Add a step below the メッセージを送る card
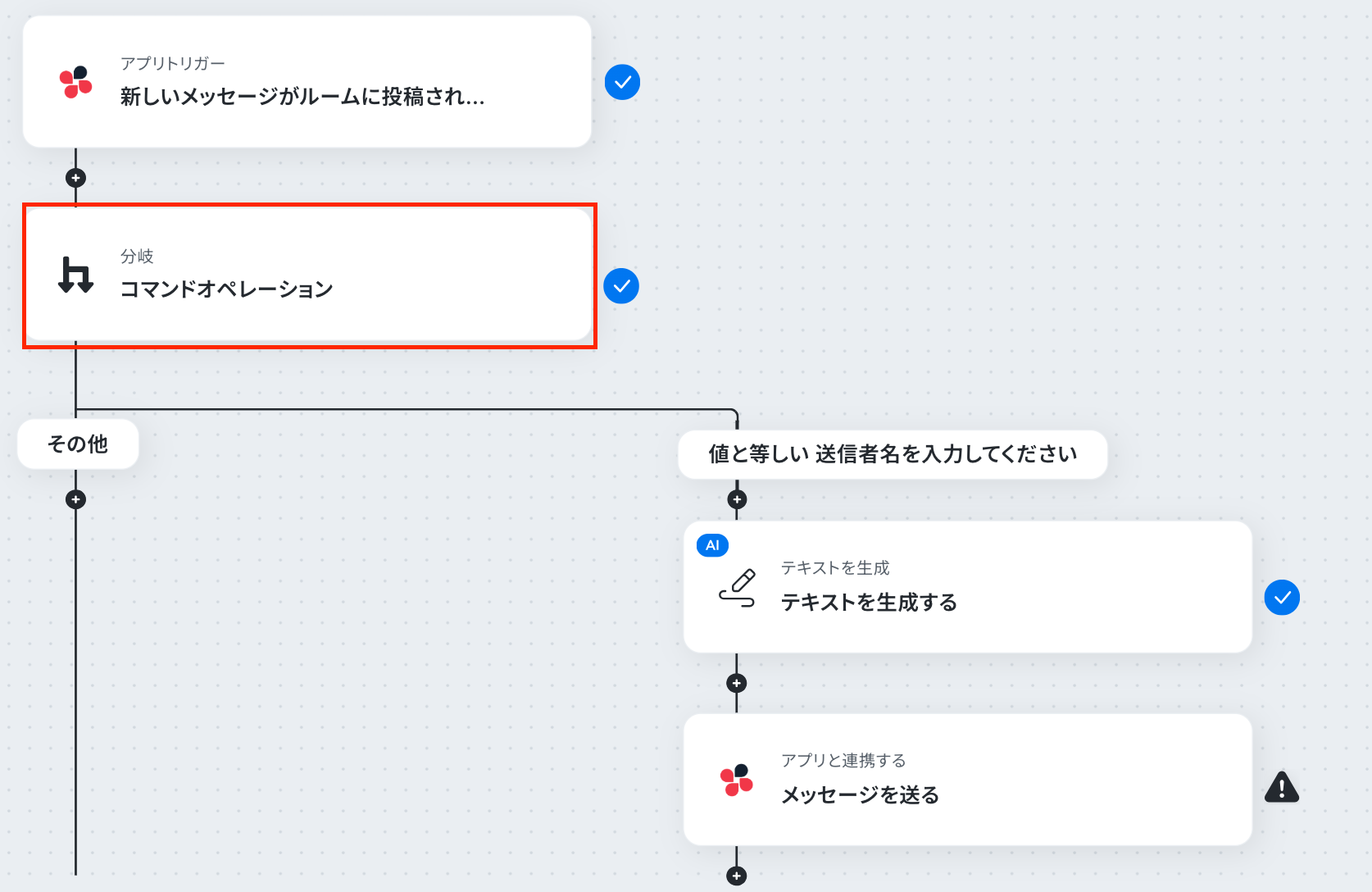 coord(737,876)
